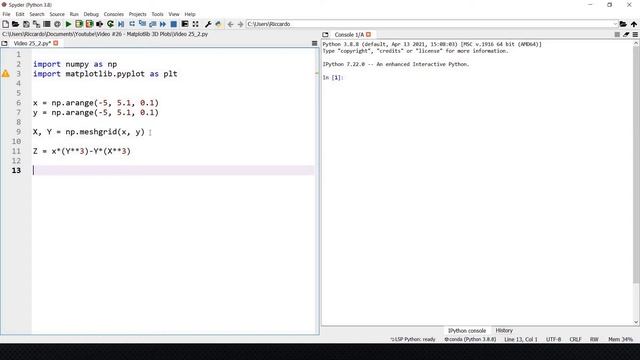Image resolution: width=640 pixels, height=360 pixels.
Task: Go forward with right arrow icon
Action: (x=240, y=24)
